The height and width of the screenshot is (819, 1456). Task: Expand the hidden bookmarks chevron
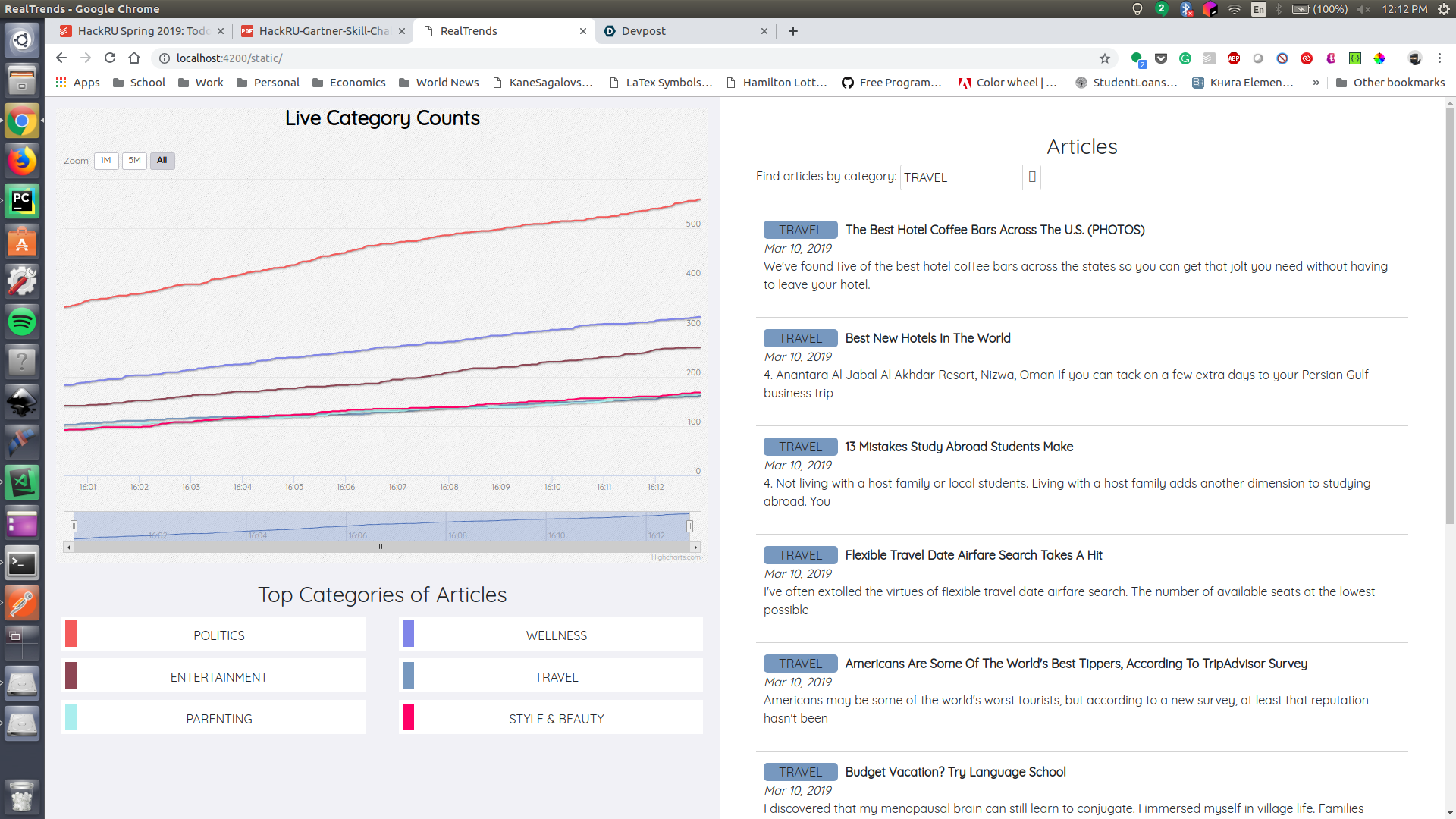pyautogui.click(x=1316, y=83)
